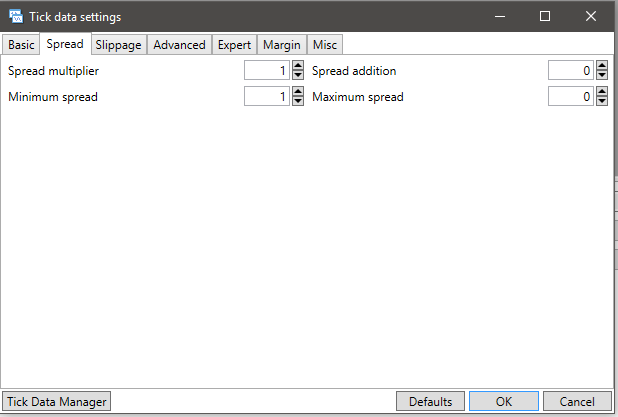618x417 pixels.
Task: Confirm settings with OK button
Action: (504, 401)
